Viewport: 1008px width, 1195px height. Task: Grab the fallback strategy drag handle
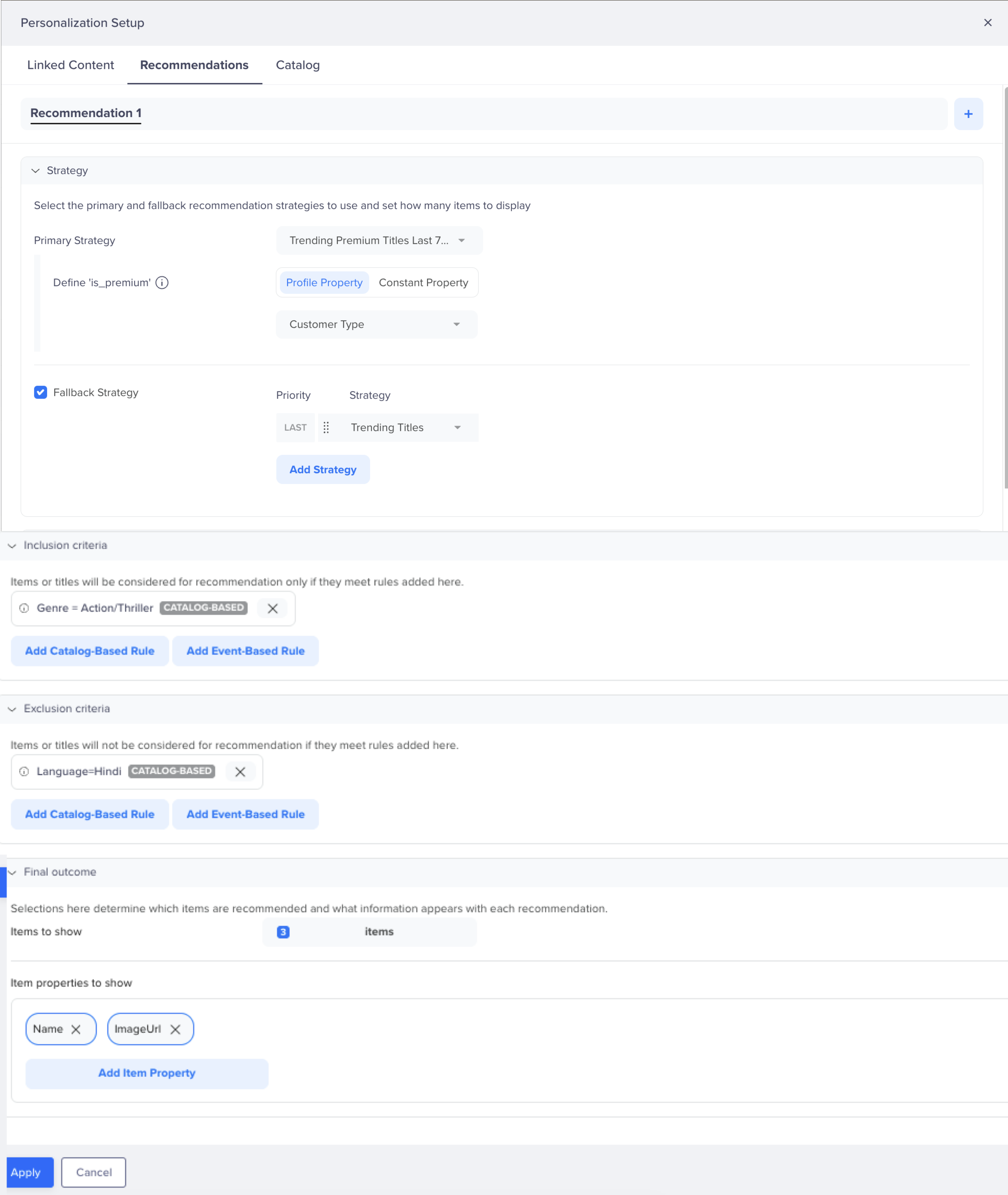click(326, 427)
